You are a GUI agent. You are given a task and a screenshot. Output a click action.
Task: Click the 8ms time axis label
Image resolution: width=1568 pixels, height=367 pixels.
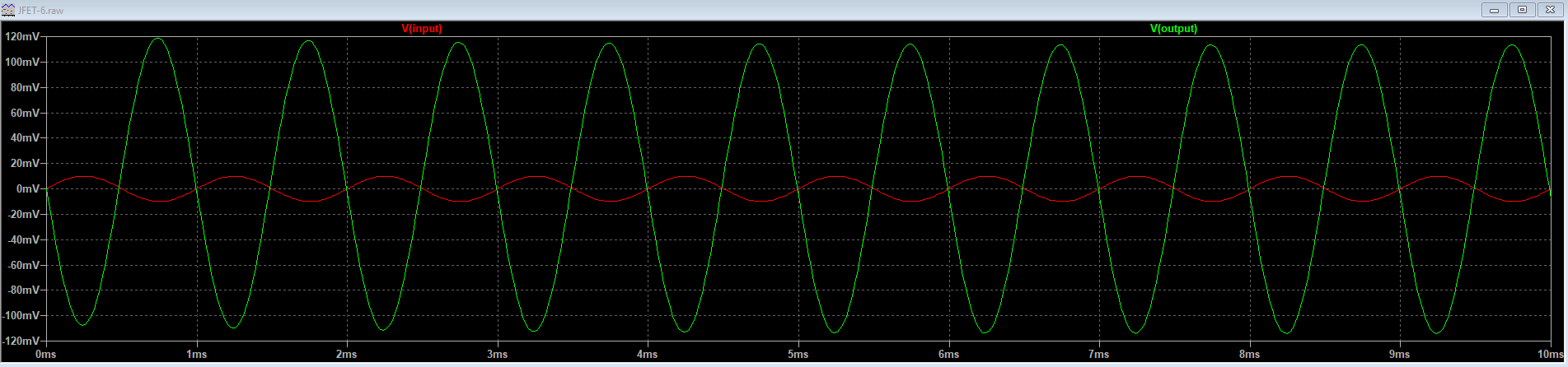coord(1249,355)
